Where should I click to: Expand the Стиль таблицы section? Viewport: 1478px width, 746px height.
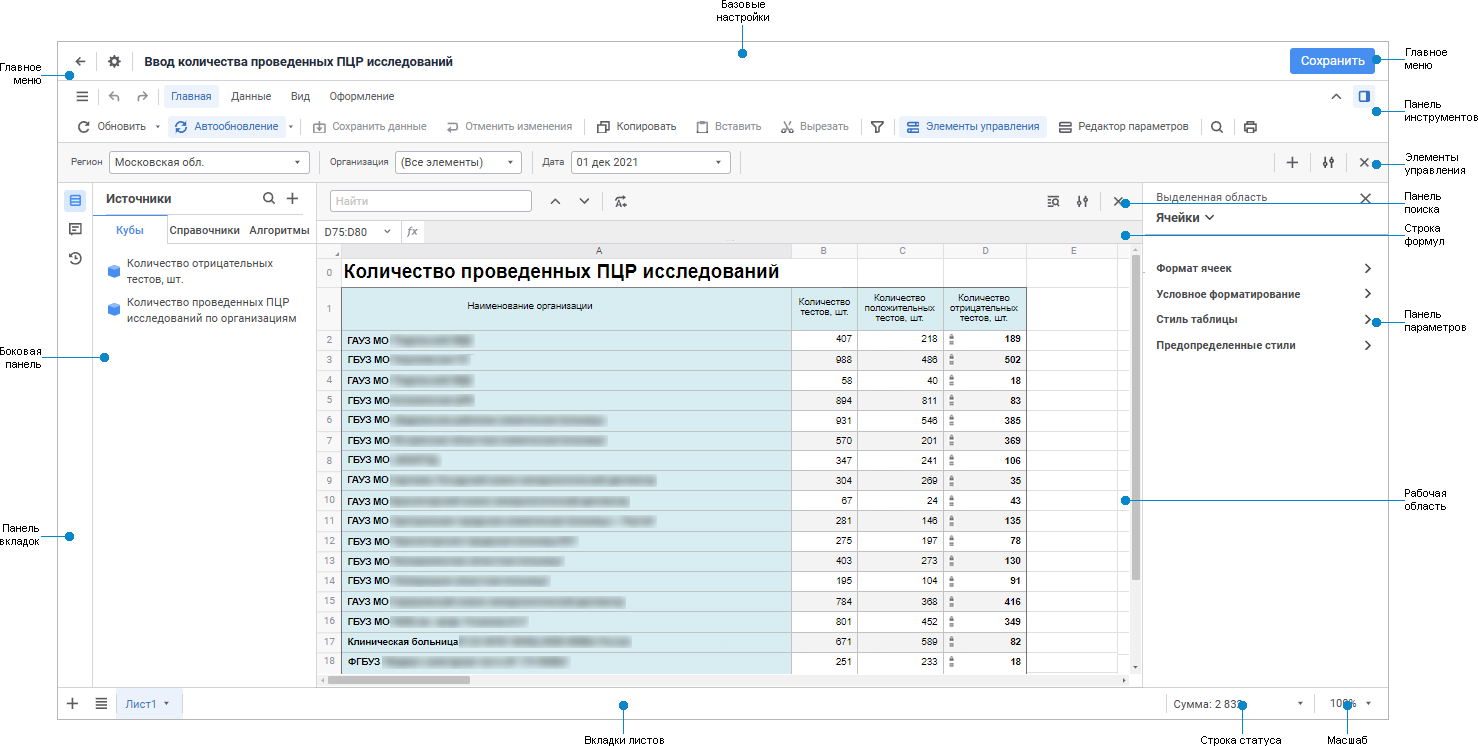1264,319
